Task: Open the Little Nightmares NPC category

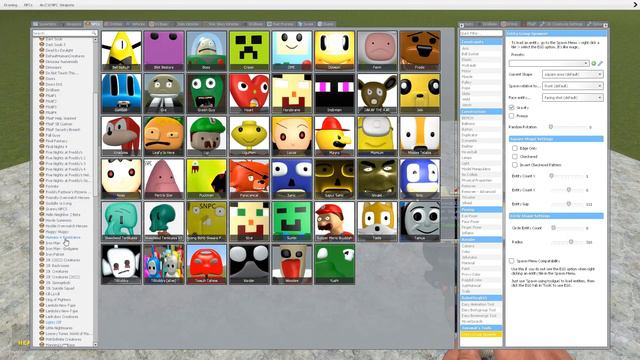Action: pos(59,328)
